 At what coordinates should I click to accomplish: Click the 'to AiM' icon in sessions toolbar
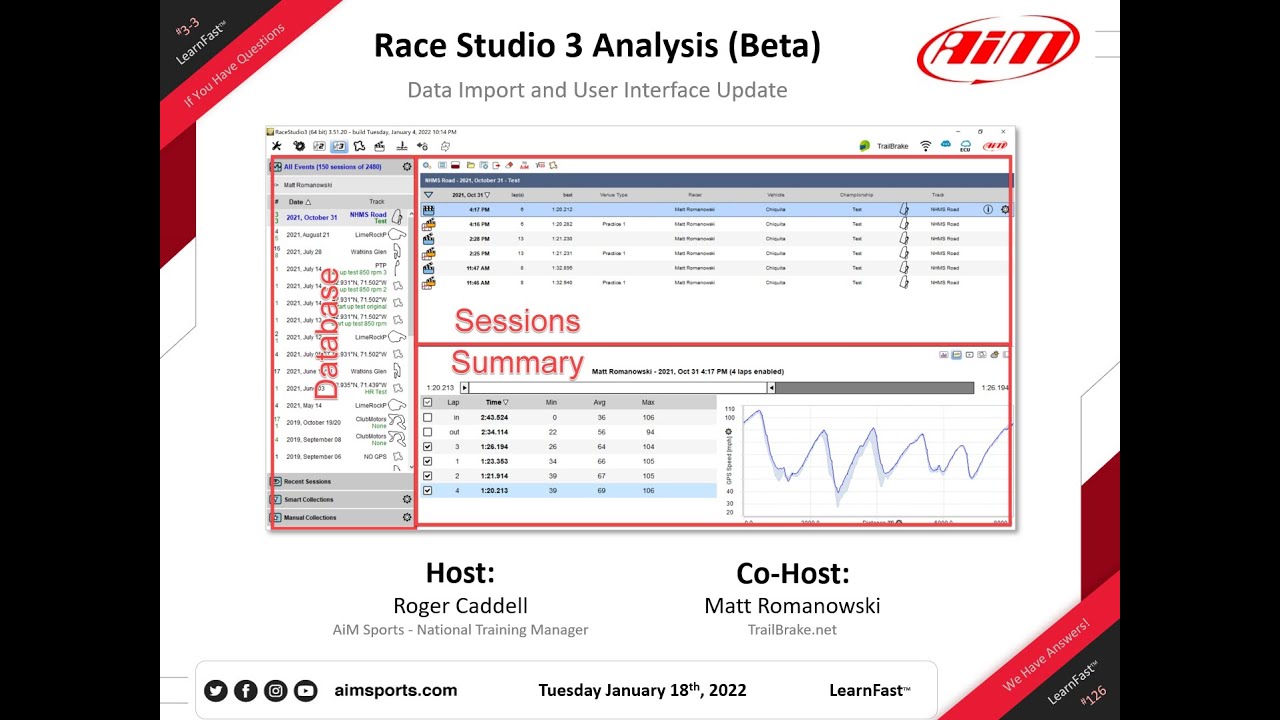pyautogui.click(x=524, y=165)
